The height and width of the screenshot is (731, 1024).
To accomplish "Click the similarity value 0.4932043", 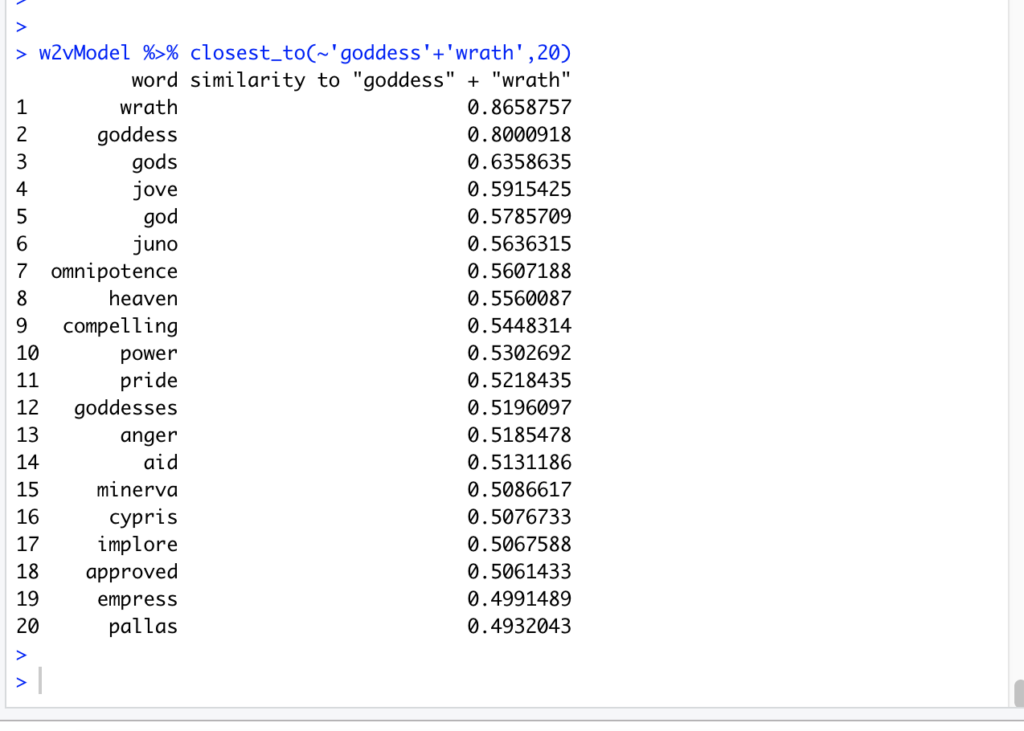I will tap(519, 627).
